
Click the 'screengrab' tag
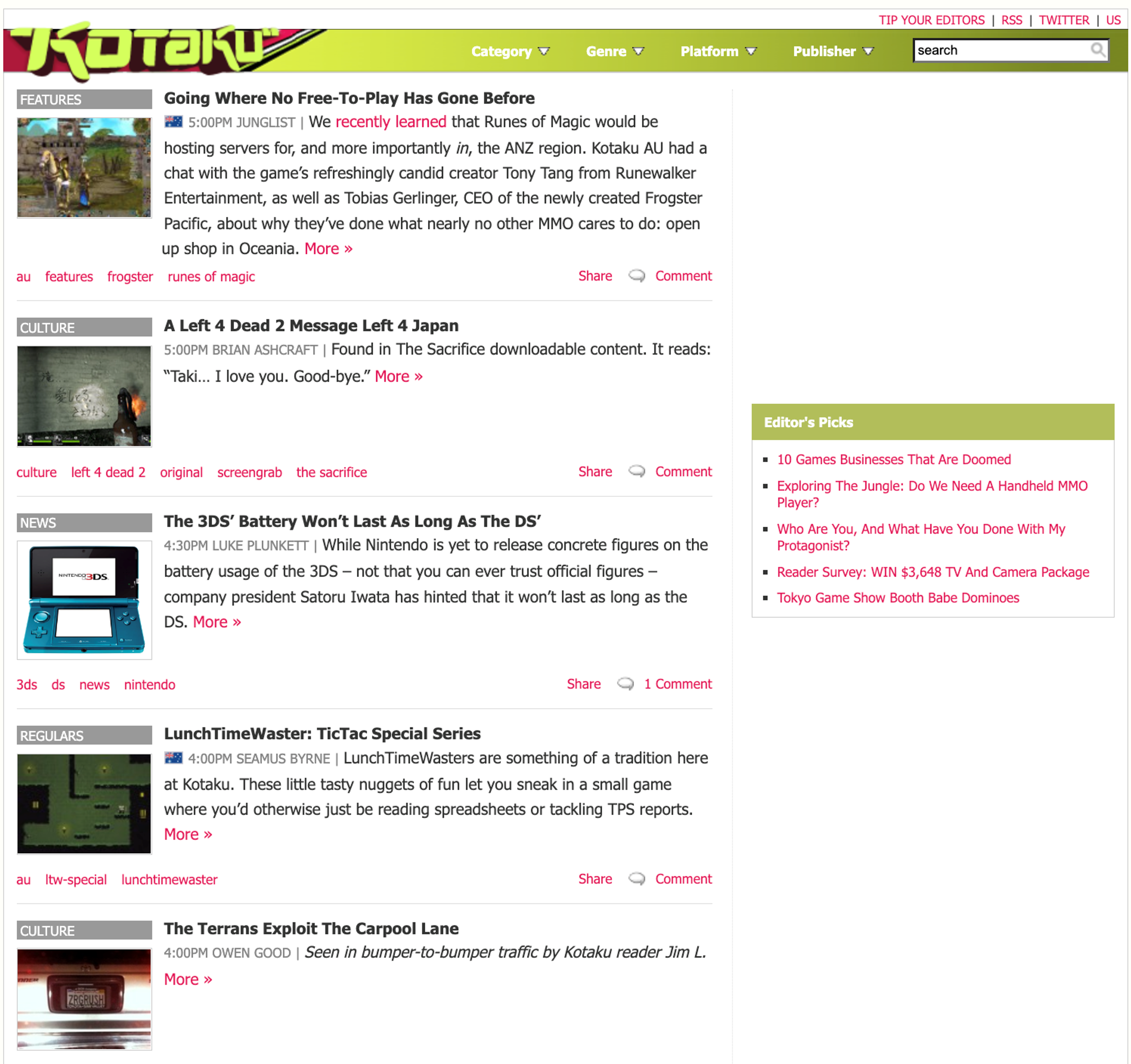(249, 473)
